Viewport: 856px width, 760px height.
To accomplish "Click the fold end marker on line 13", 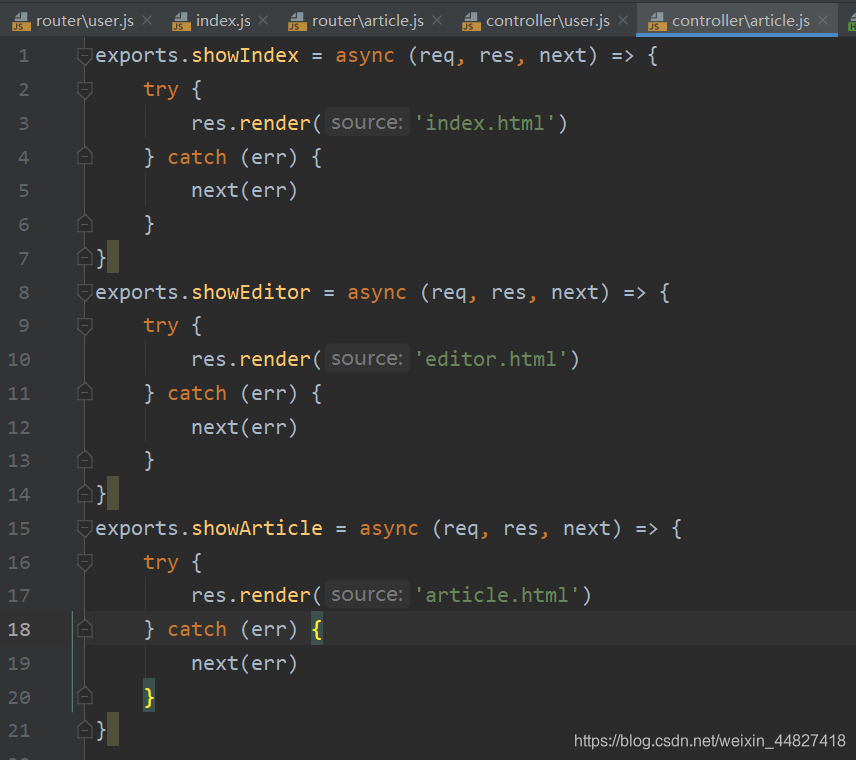I will [x=85, y=460].
